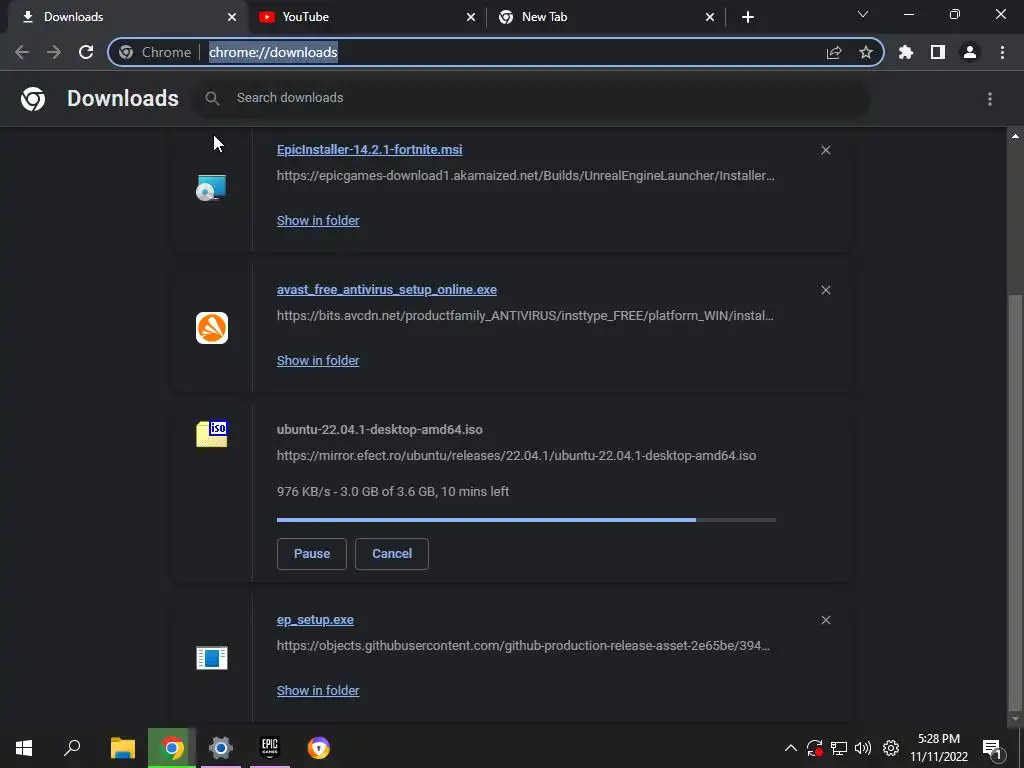The image size is (1024, 768).
Task: Click the share page icon in the address bar
Action: pyautogui.click(x=834, y=52)
